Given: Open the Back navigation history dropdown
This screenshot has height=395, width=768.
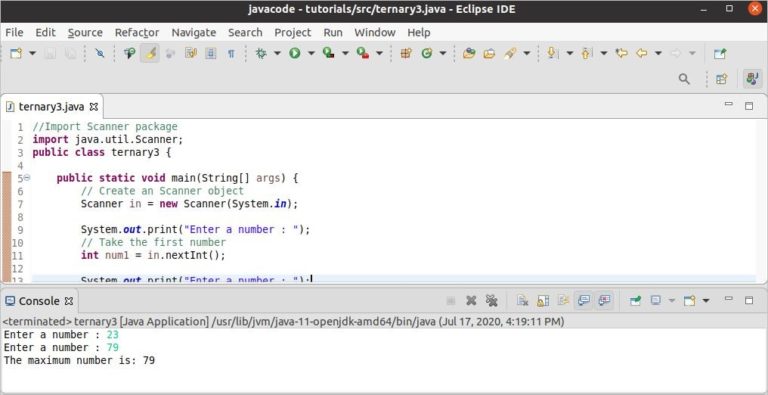Looking at the screenshot, I should pos(658,53).
